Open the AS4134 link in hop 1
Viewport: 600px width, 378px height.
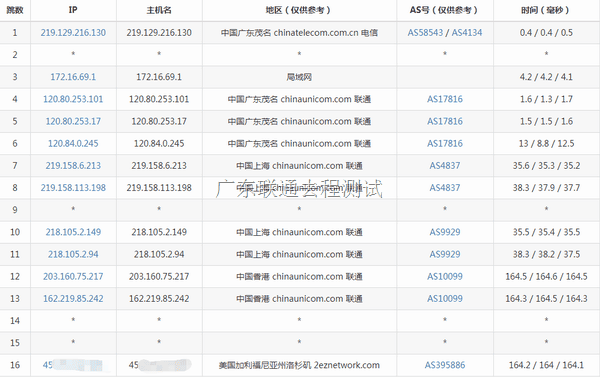(467, 33)
